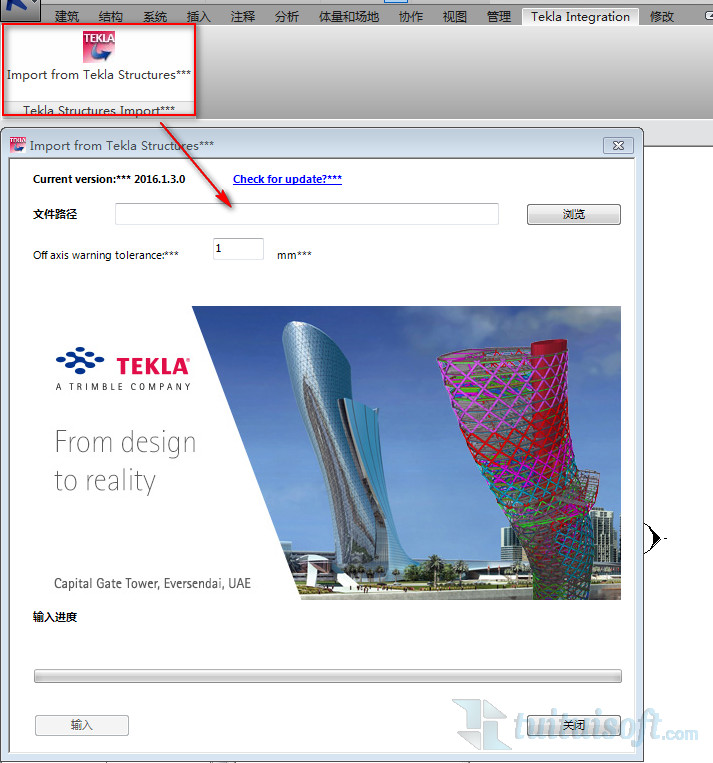Open the 视图 ribbon tab
This screenshot has width=713, height=763.
tap(455, 17)
